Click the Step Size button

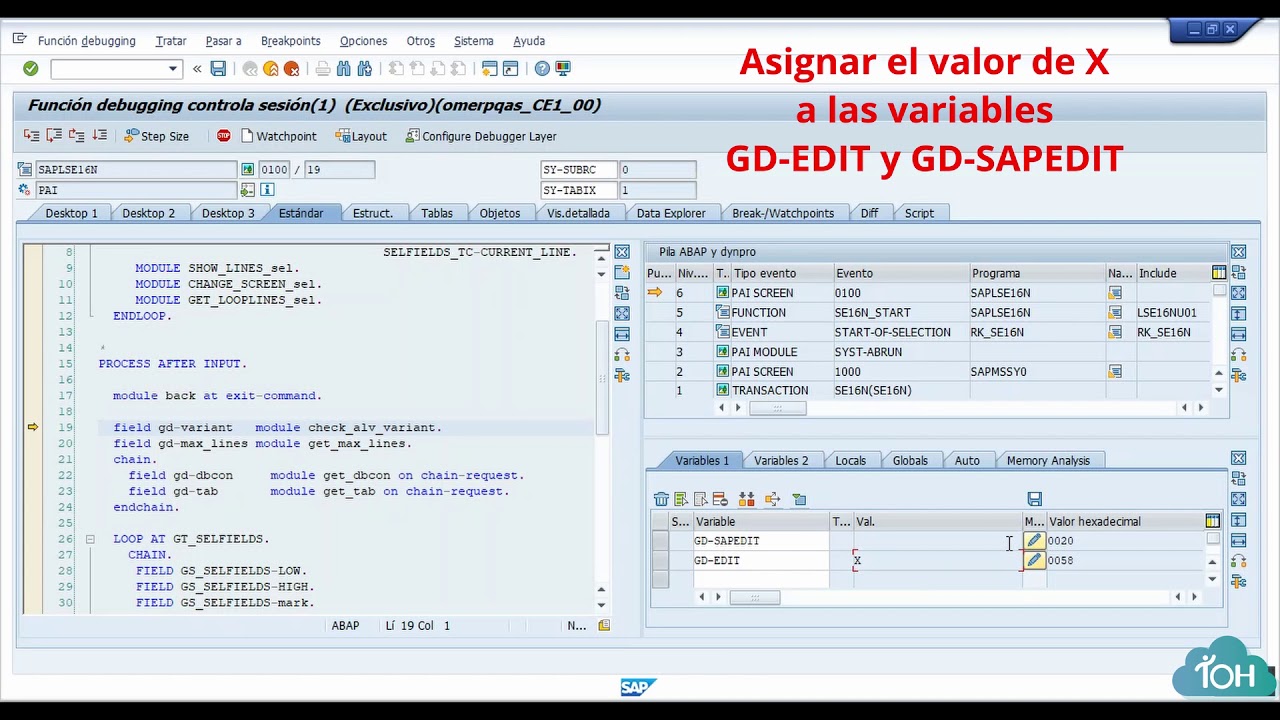(x=157, y=136)
